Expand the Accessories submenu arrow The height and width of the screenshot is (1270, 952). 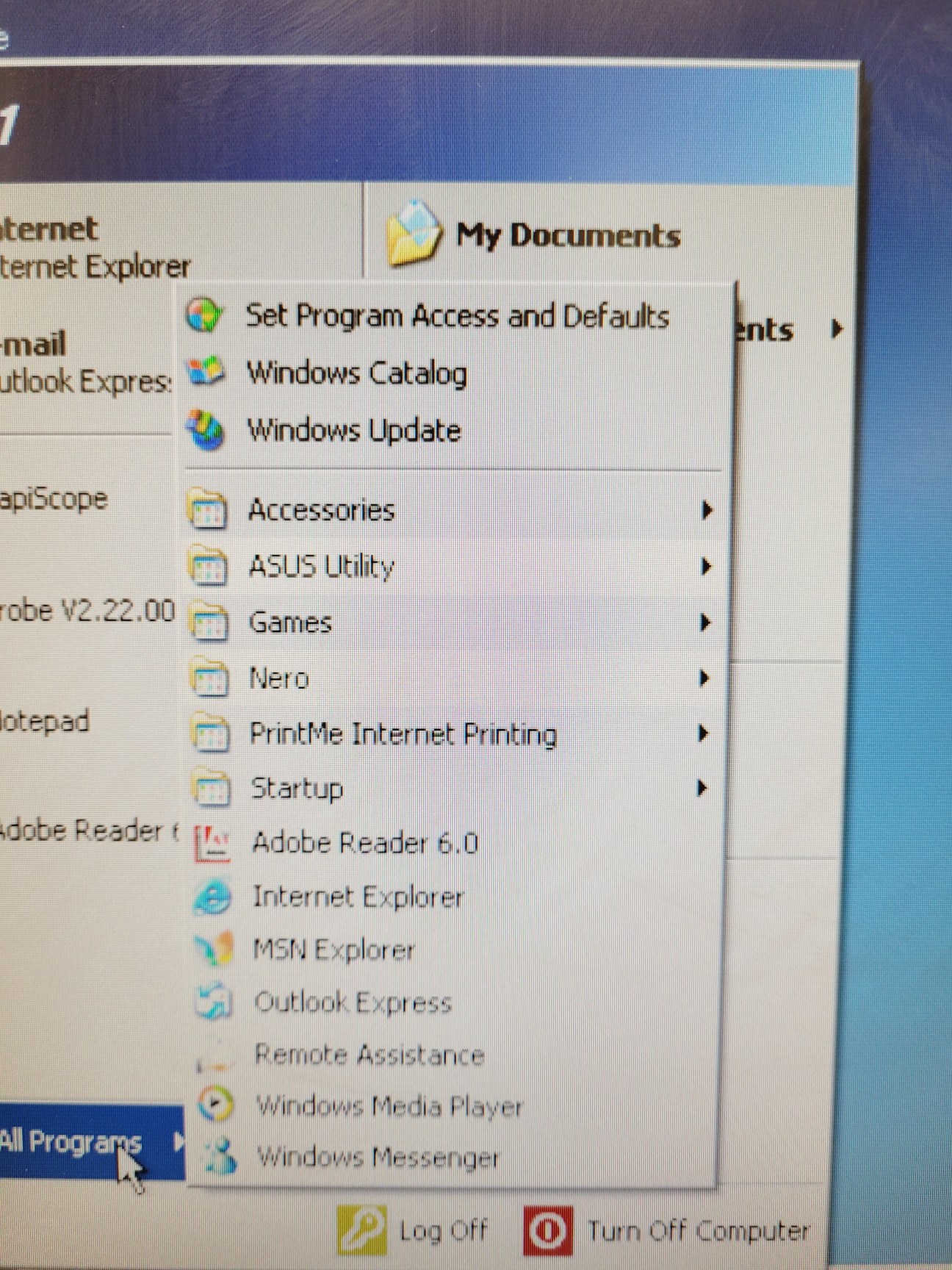point(706,510)
